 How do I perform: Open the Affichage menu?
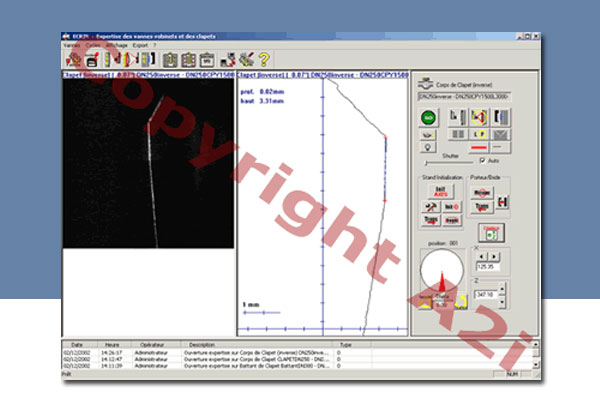[115, 46]
